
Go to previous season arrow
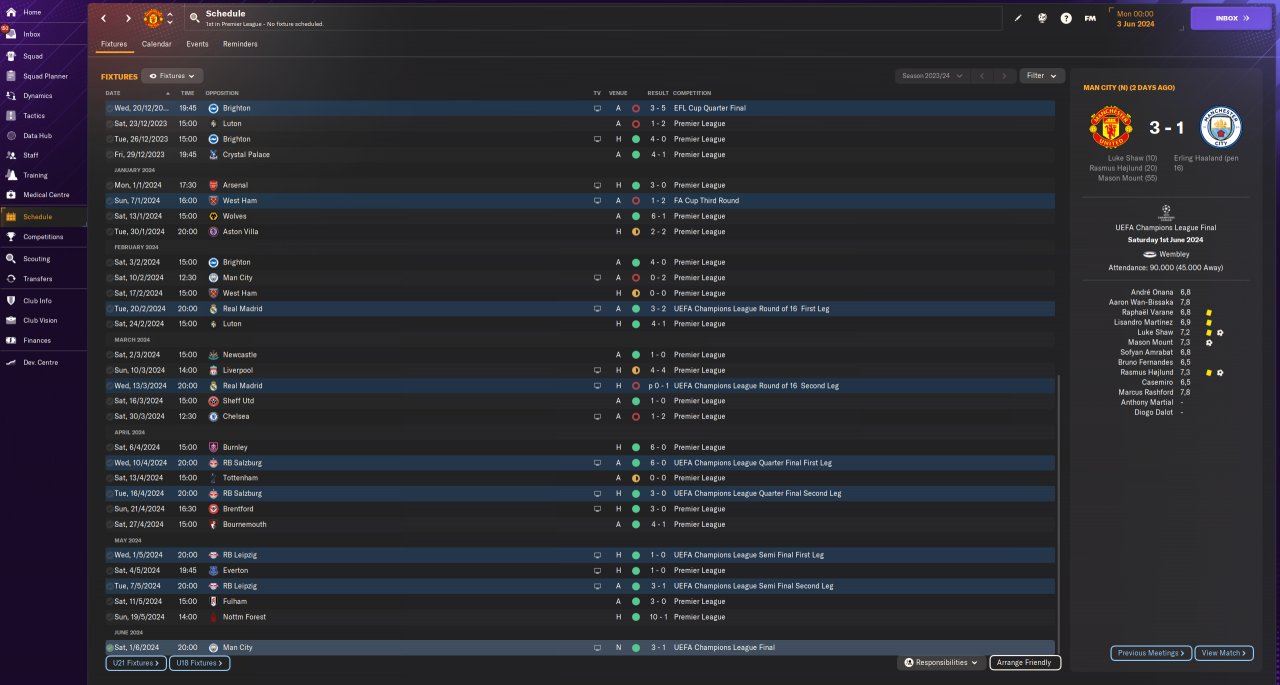coord(982,76)
